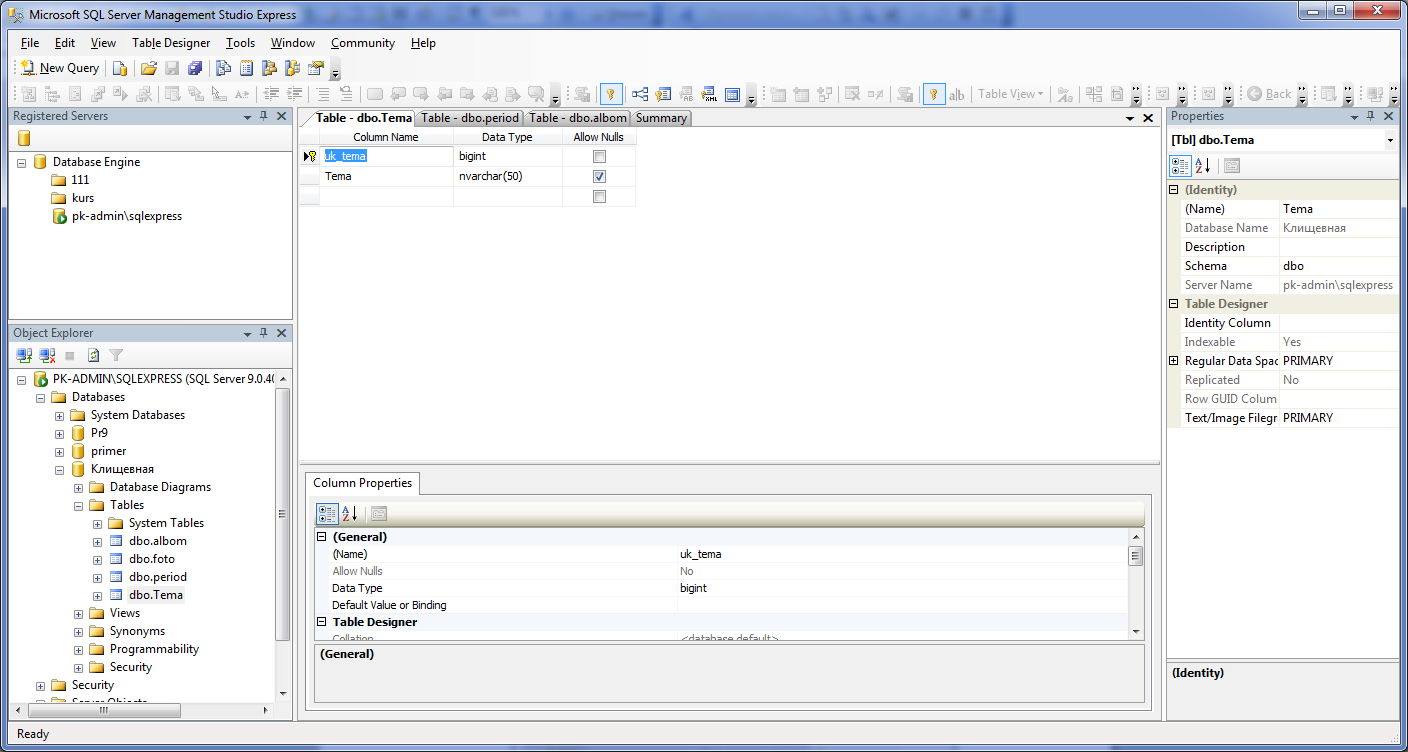The width and height of the screenshot is (1408, 752).
Task: Open the Tools menu
Action: point(240,43)
